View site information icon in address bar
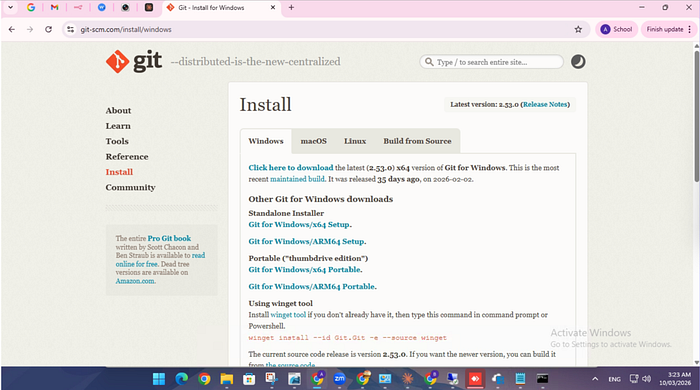 click(70, 29)
